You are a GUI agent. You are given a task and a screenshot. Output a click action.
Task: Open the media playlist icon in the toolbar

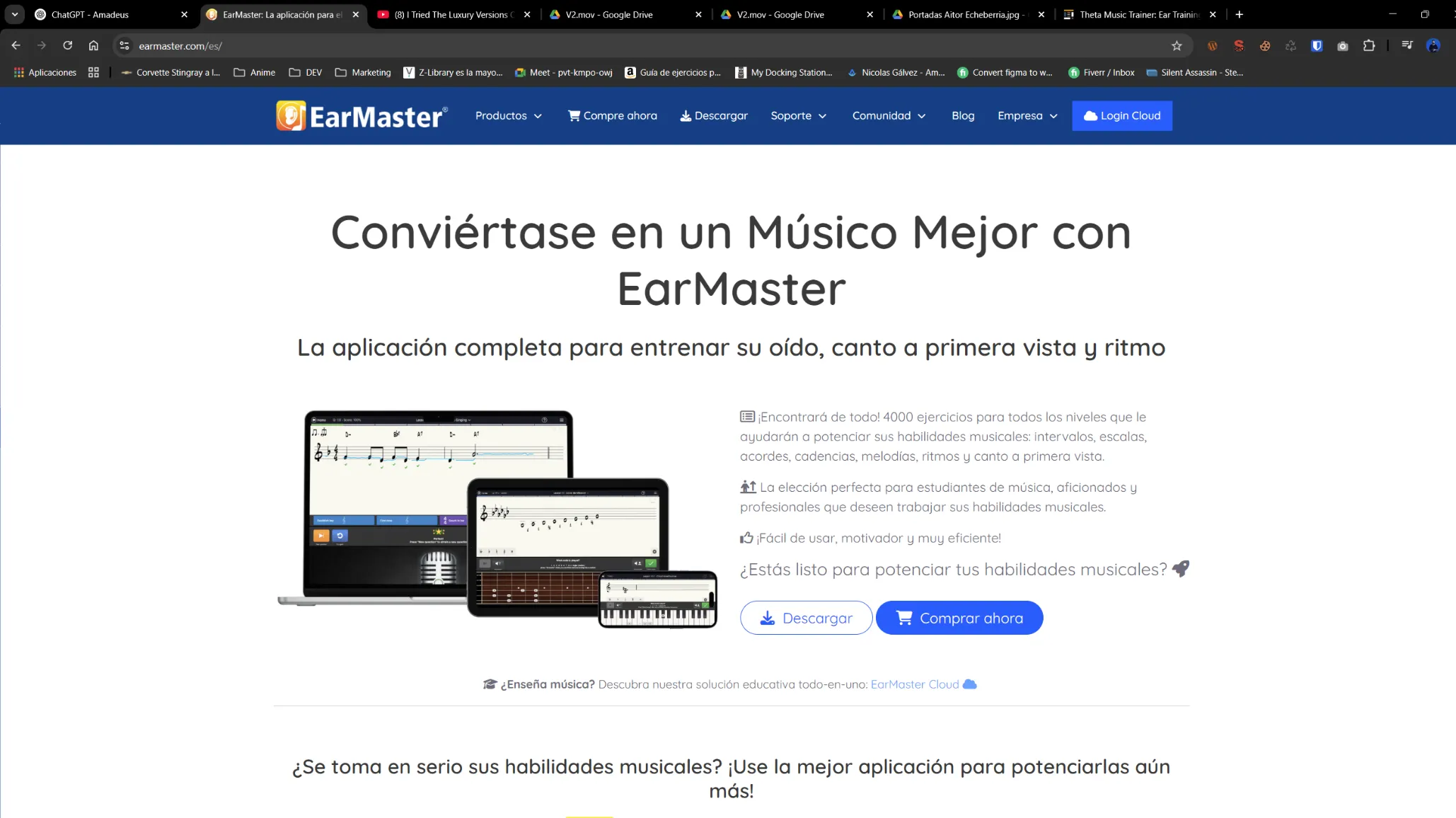(x=1406, y=45)
